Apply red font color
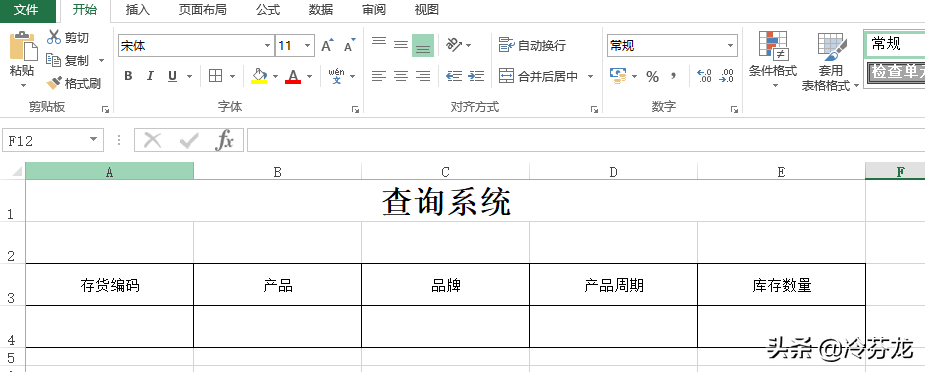 coord(293,76)
